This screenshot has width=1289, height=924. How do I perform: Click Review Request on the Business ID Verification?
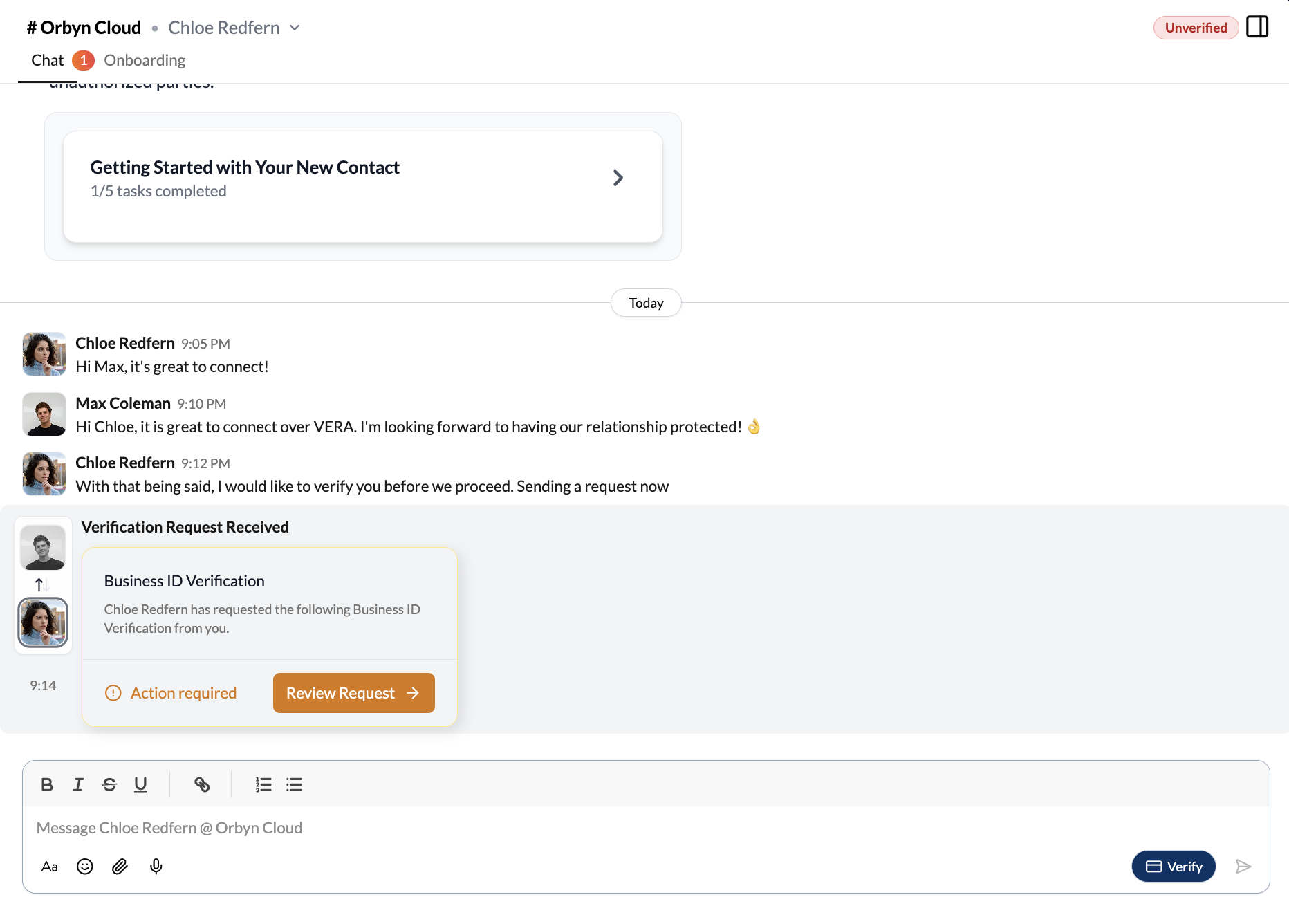pyautogui.click(x=353, y=692)
